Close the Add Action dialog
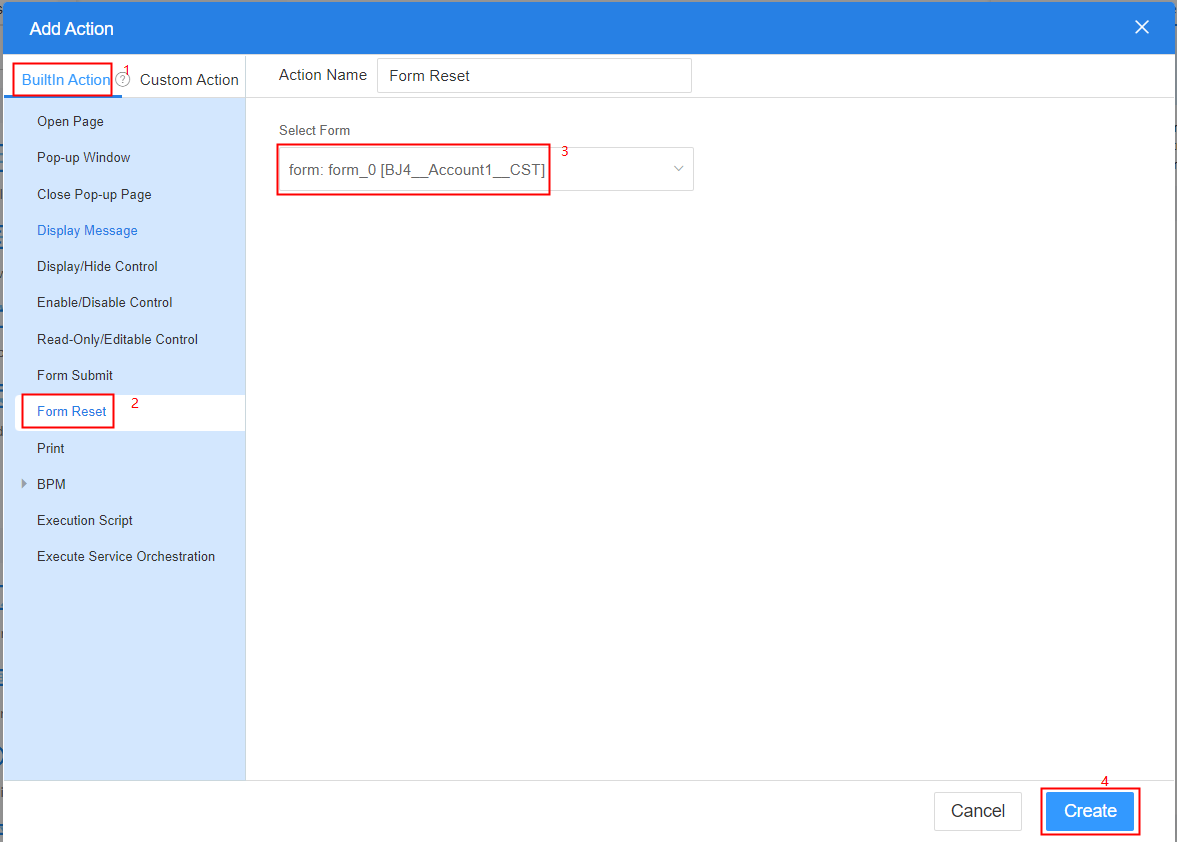Image resolution: width=1177 pixels, height=842 pixels. click(x=1141, y=28)
